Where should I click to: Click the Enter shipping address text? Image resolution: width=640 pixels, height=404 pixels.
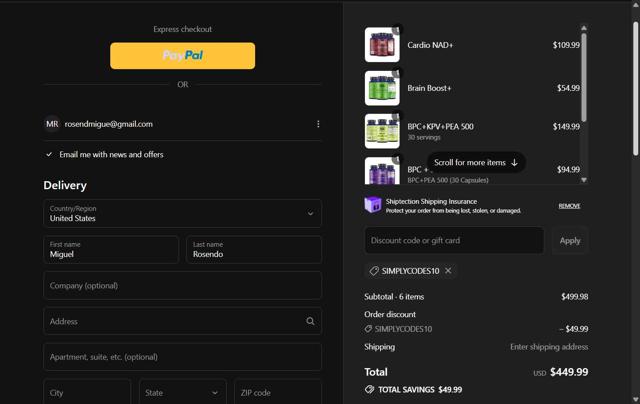pyautogui.click(x=549, y=347)
